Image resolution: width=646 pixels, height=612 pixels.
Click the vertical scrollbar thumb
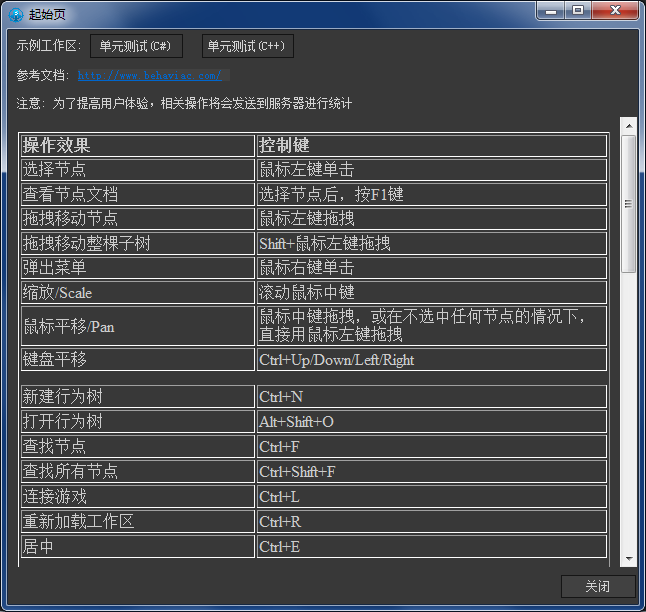[628, 204]
